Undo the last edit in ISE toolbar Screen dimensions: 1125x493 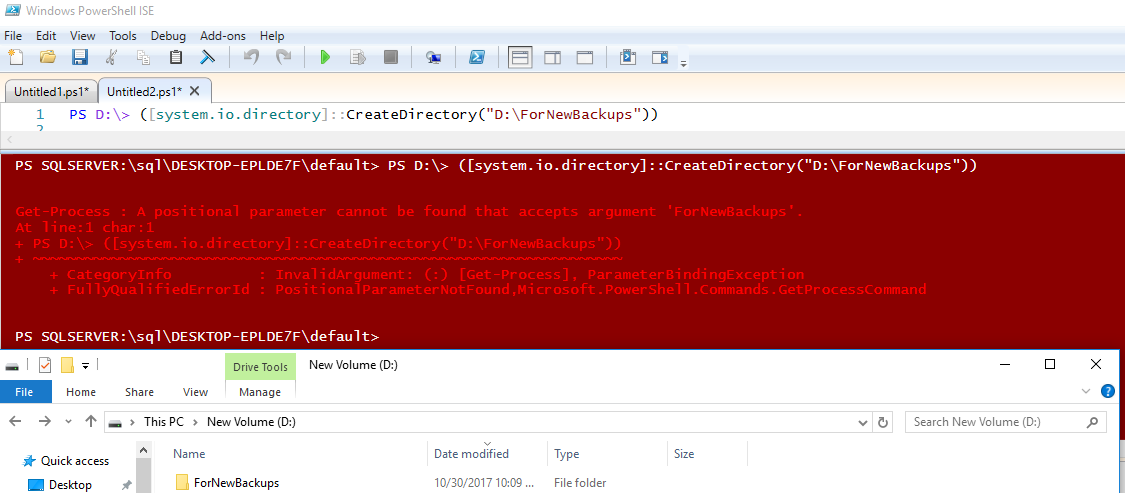click(x=251, y=57)
